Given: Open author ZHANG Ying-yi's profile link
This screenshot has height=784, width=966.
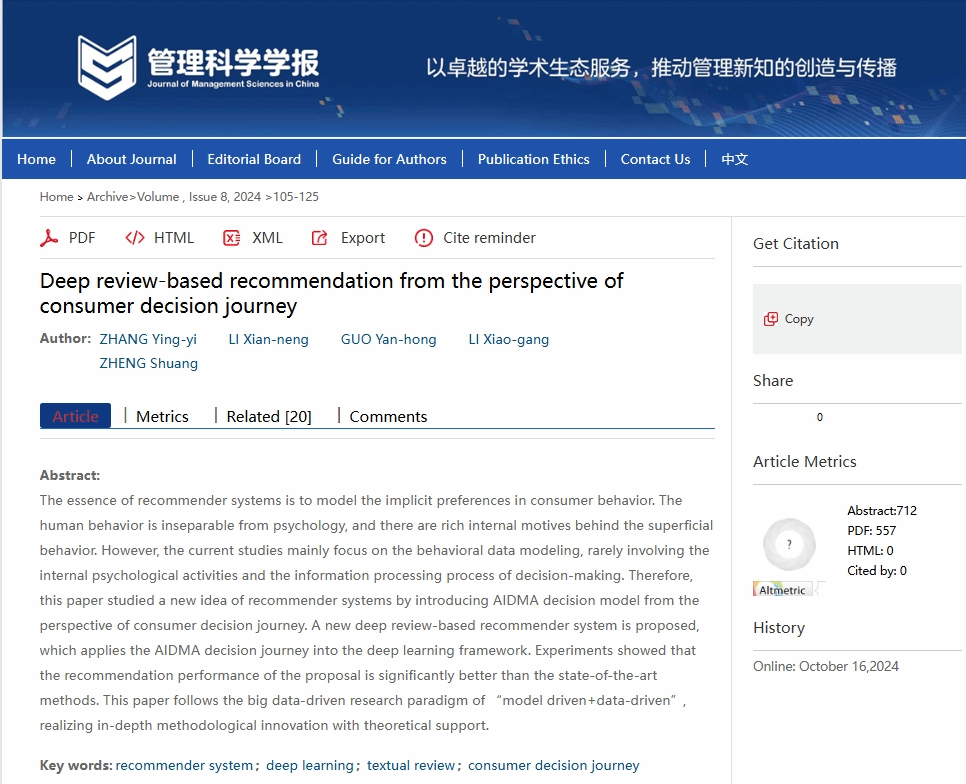Looking at the screenshot, I should click(x=148, y=339).
